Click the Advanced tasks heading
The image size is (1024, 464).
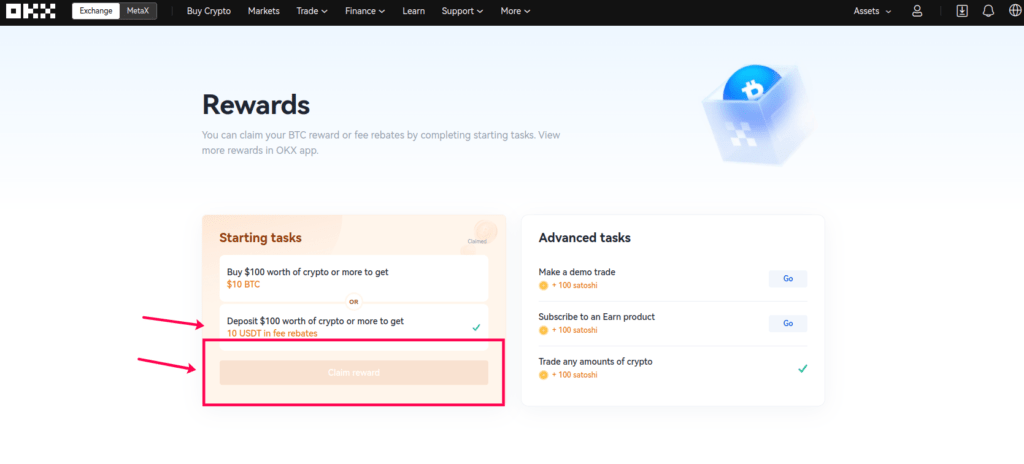584,238
